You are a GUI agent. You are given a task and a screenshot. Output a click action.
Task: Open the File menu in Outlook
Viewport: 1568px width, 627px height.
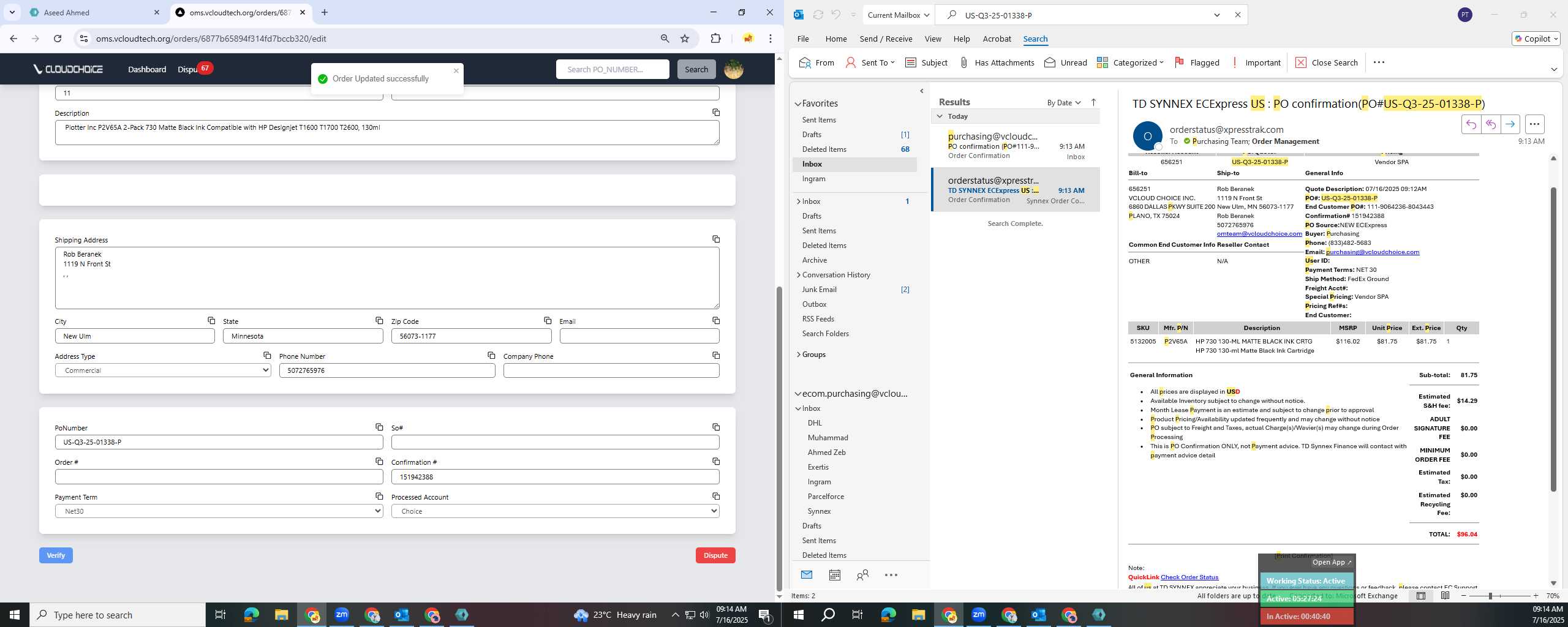click(x=802, y=39)
